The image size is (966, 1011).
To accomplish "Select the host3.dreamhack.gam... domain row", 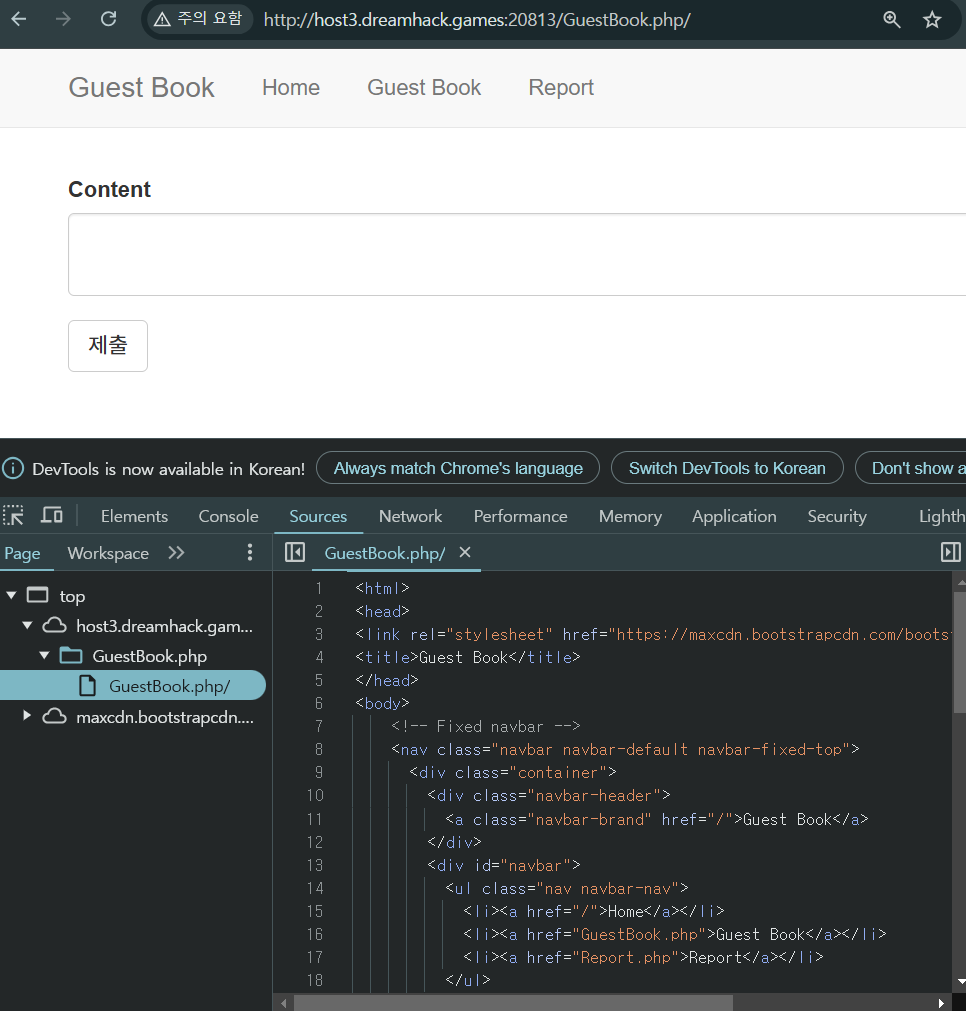I will [x=135, y=626].
